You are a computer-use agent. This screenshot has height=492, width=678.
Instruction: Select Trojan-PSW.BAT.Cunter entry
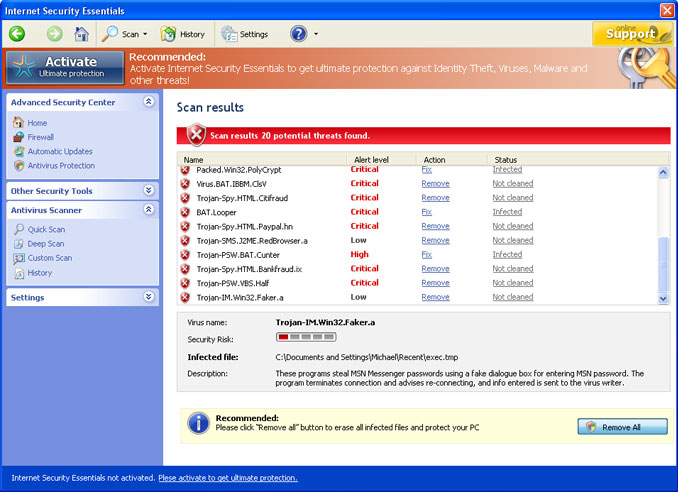[238, 255]
